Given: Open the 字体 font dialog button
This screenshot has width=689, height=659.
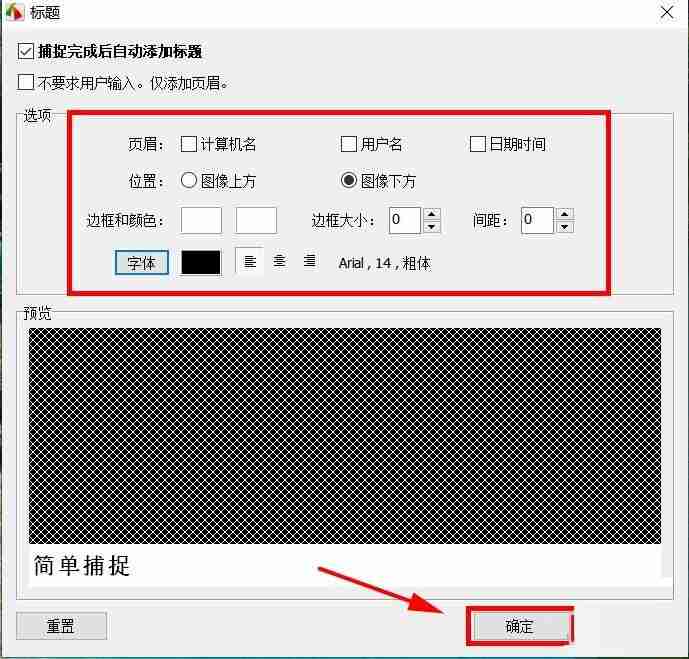Looking at the screenshot, I should (141, 263).
